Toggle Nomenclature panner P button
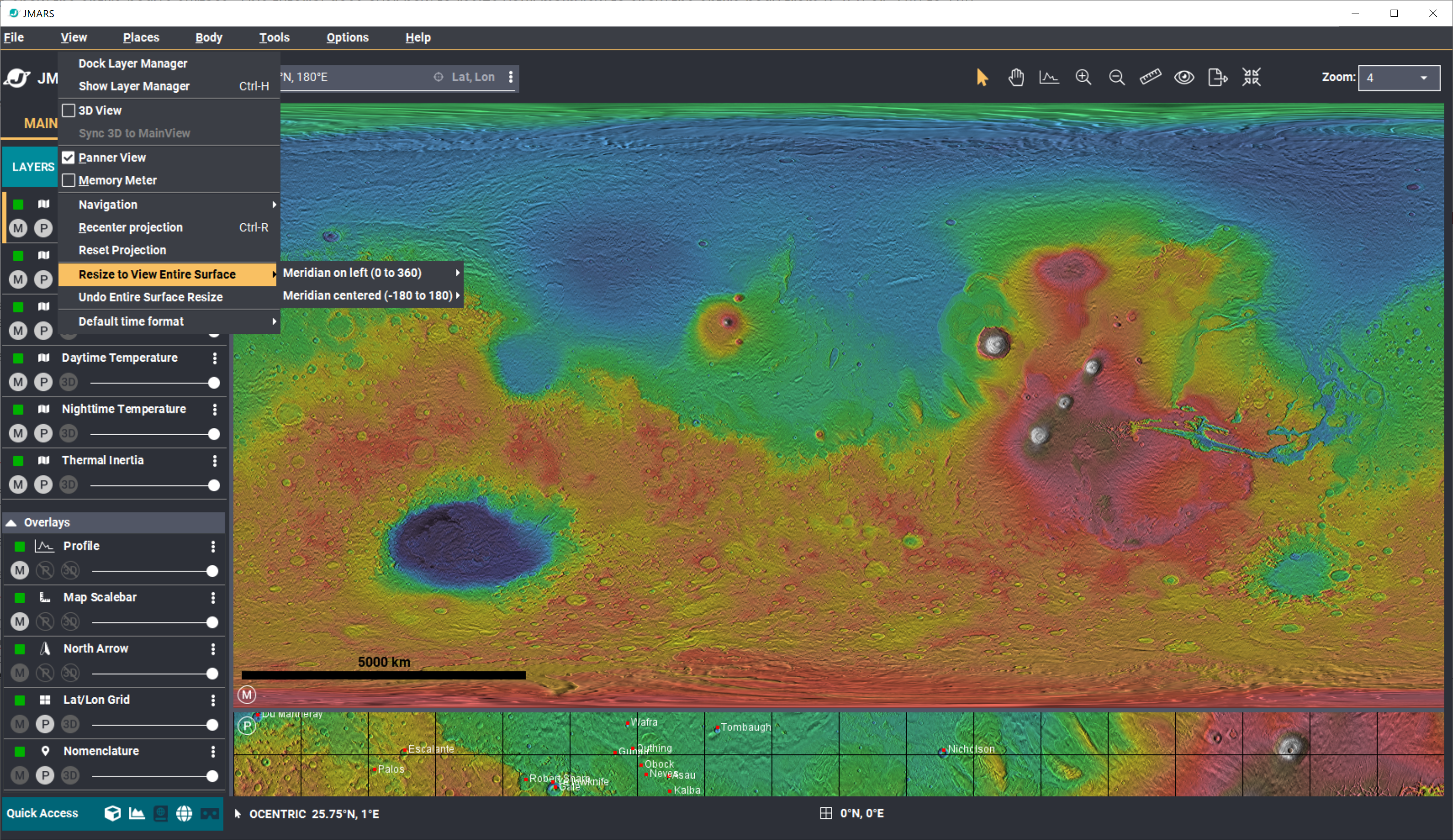The image size is (1453, 840). click(45, 776)
